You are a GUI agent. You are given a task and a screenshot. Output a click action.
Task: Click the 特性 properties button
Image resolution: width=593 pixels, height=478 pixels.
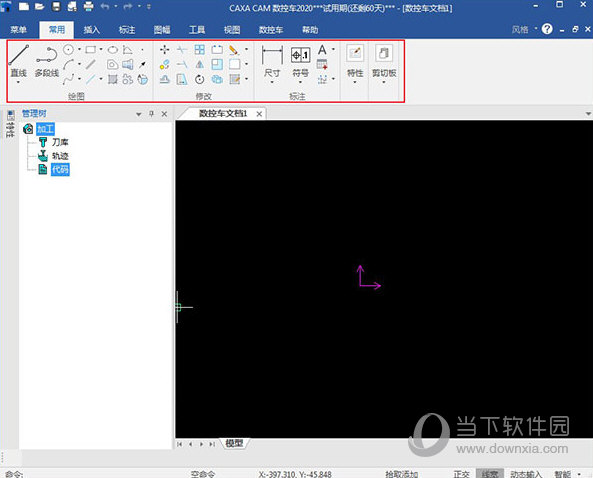point(355,62)
